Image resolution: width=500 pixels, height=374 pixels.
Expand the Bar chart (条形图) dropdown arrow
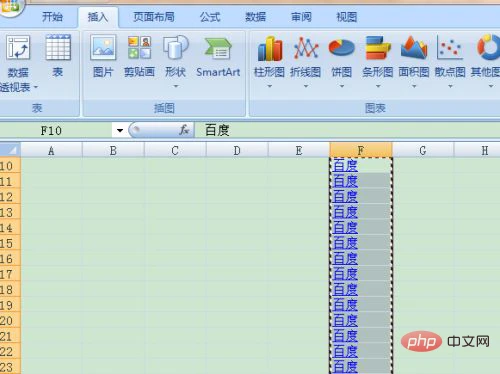pyautogui.click(x=378, y=86)
